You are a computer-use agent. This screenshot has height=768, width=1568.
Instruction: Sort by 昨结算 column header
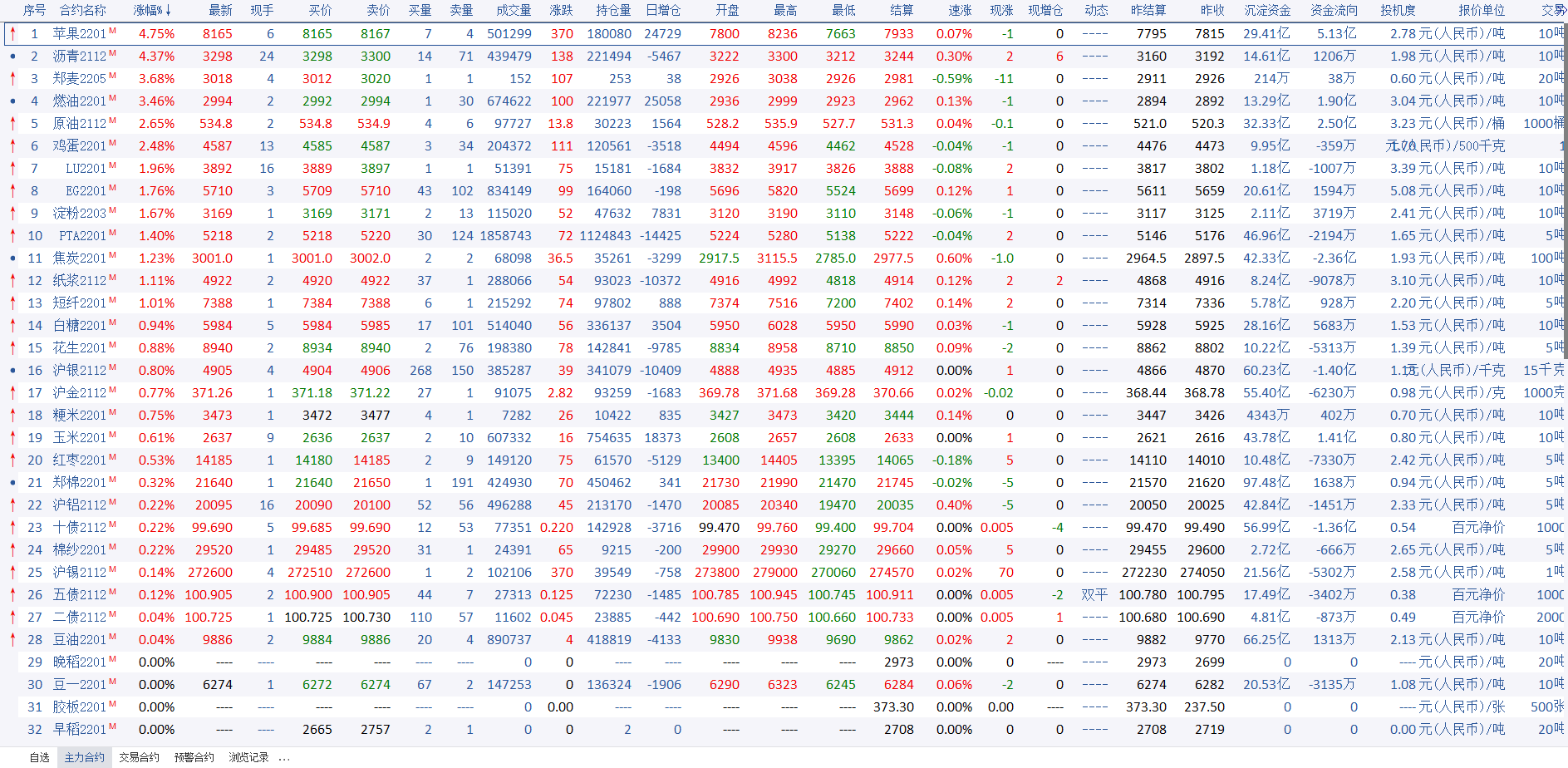click(x=1148, y=11)
